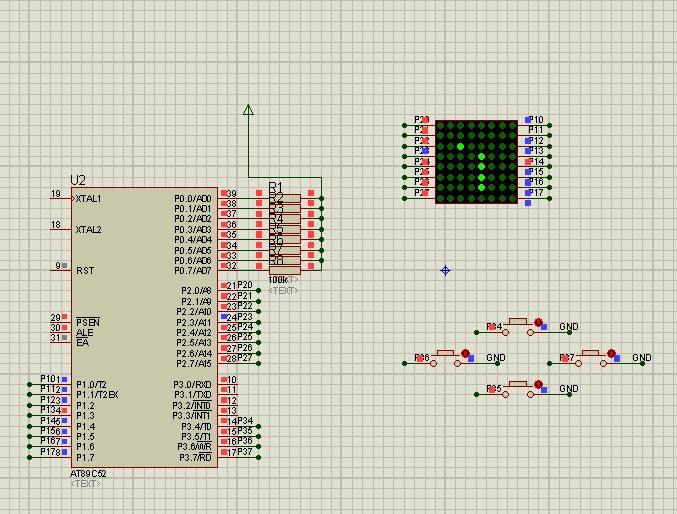This screenshot has height=514, width=677.
Task: Toggle the red latch dot on button P35
Action: [538, 384]
